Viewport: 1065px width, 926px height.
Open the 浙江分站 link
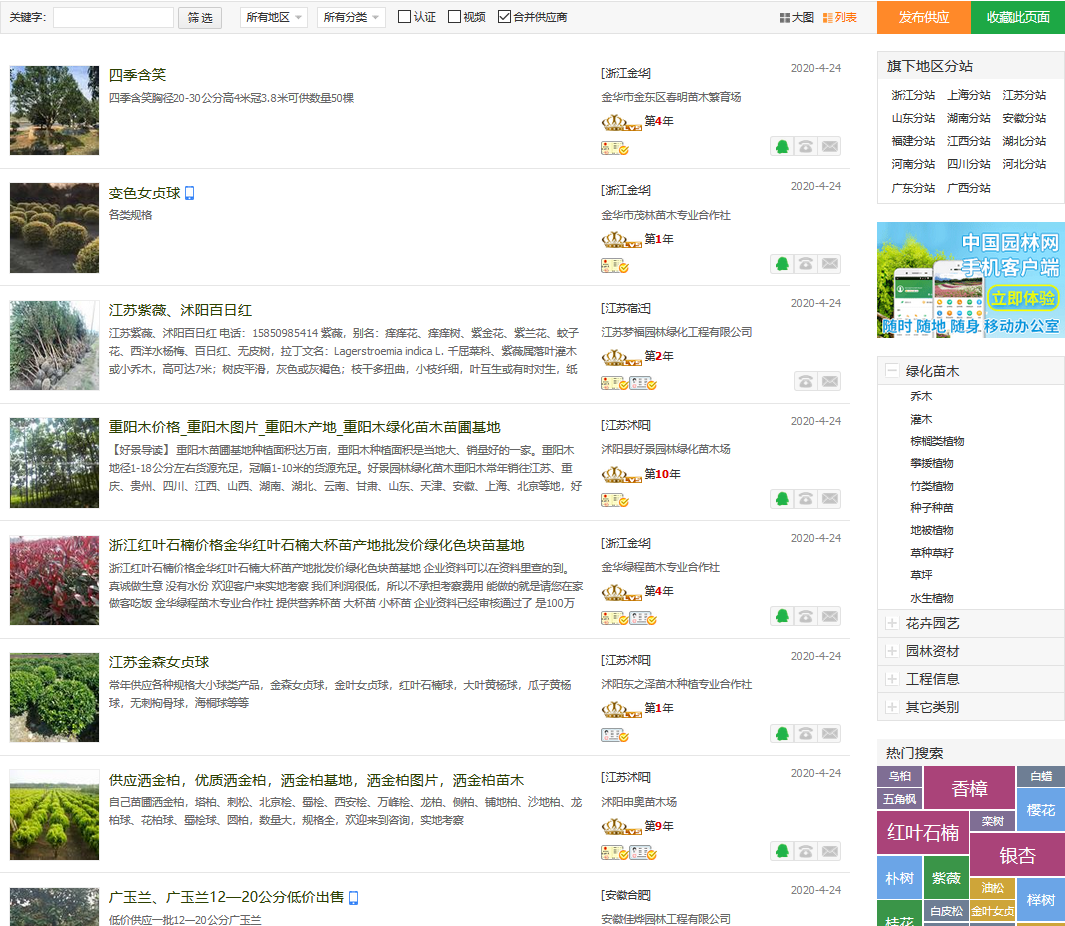click(x=913, y=95)
